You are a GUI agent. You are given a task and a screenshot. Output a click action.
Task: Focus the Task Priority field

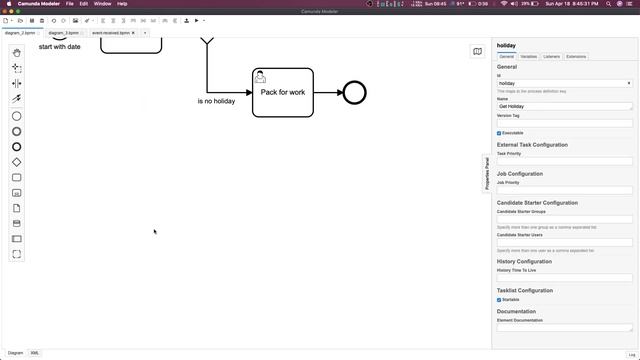[x=564, y=161]
